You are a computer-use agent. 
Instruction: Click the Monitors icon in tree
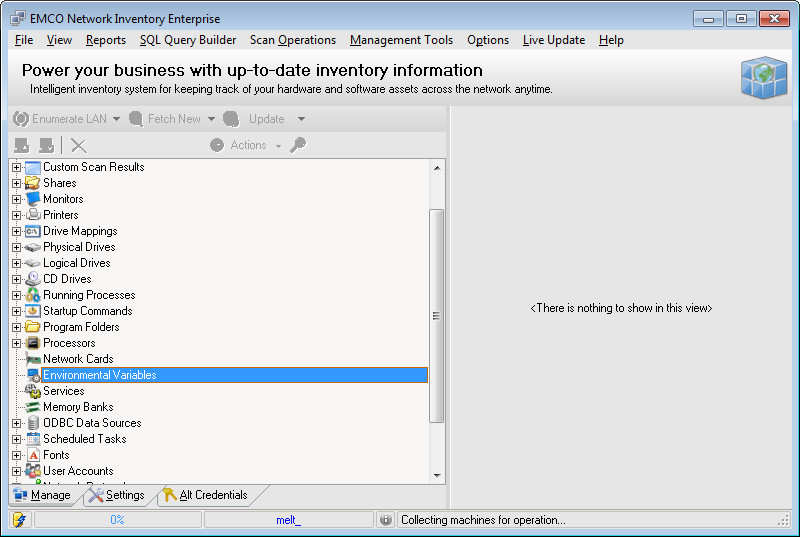coord(33,199)
